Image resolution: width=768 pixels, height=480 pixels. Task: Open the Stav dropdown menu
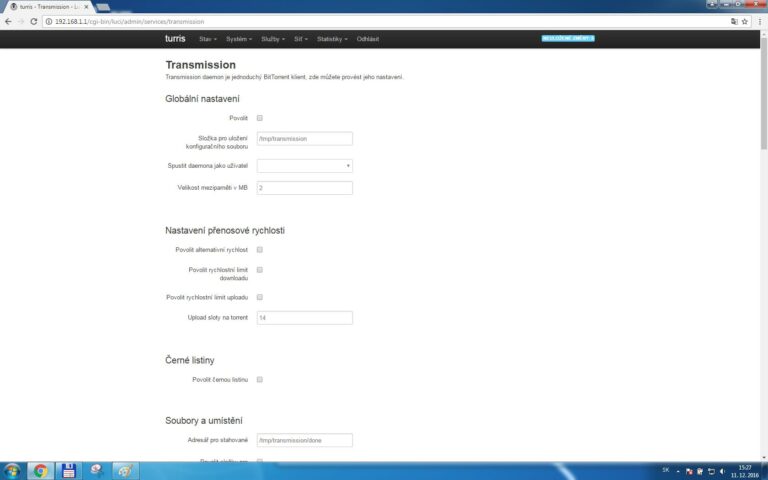click(x=208, y=39)
